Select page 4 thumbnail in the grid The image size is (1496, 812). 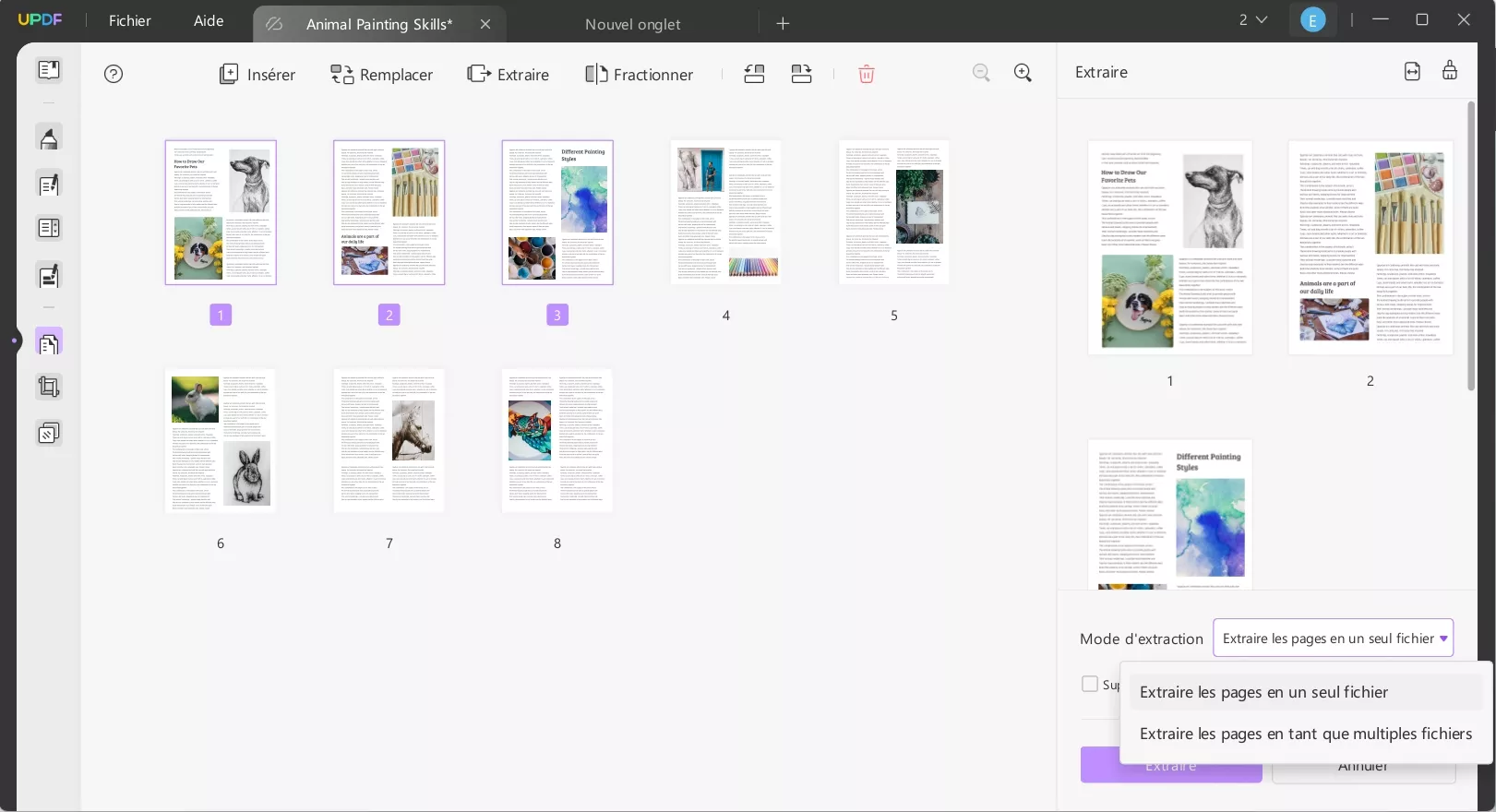click(726, 212)
